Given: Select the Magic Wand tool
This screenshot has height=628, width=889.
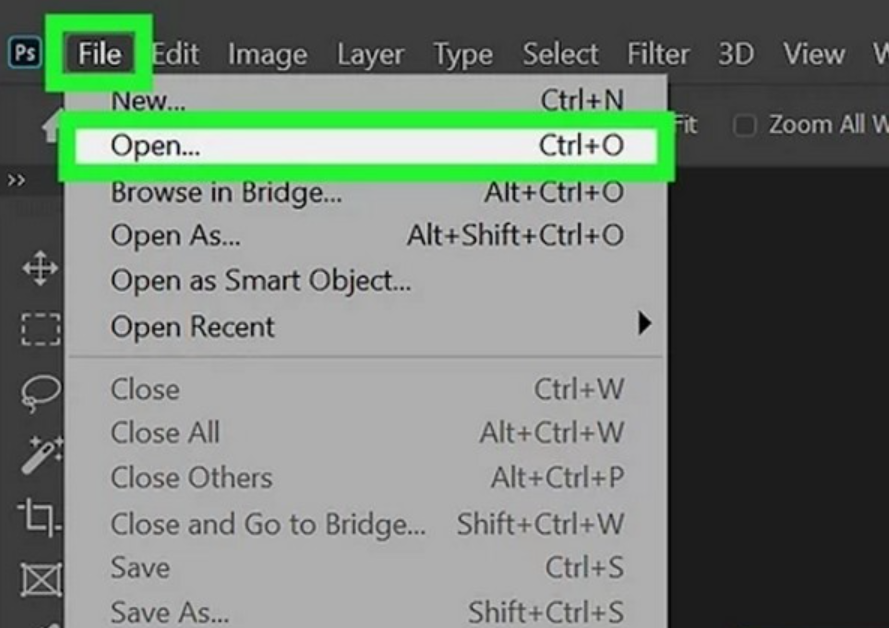Looking at the screenshot, I should [x=42, y=455].
